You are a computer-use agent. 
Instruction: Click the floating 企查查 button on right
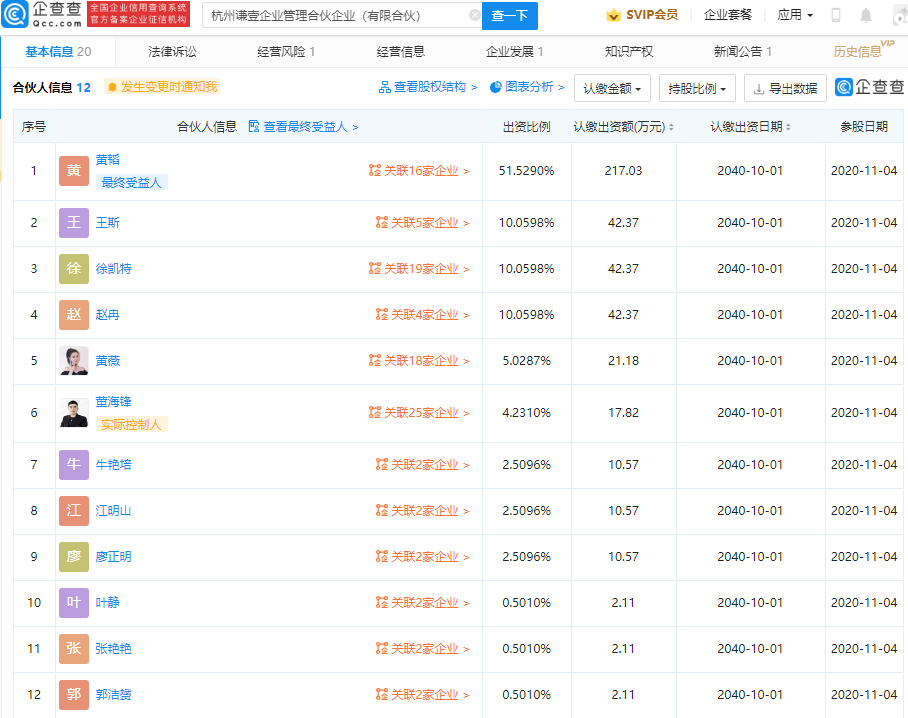(869, 88)
